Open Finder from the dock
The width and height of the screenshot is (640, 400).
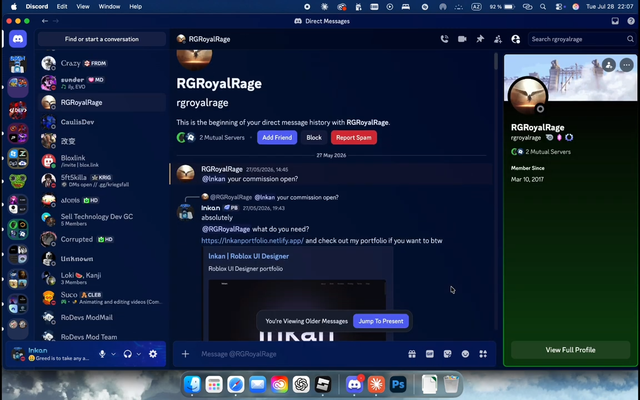click(x=192, y=384)
